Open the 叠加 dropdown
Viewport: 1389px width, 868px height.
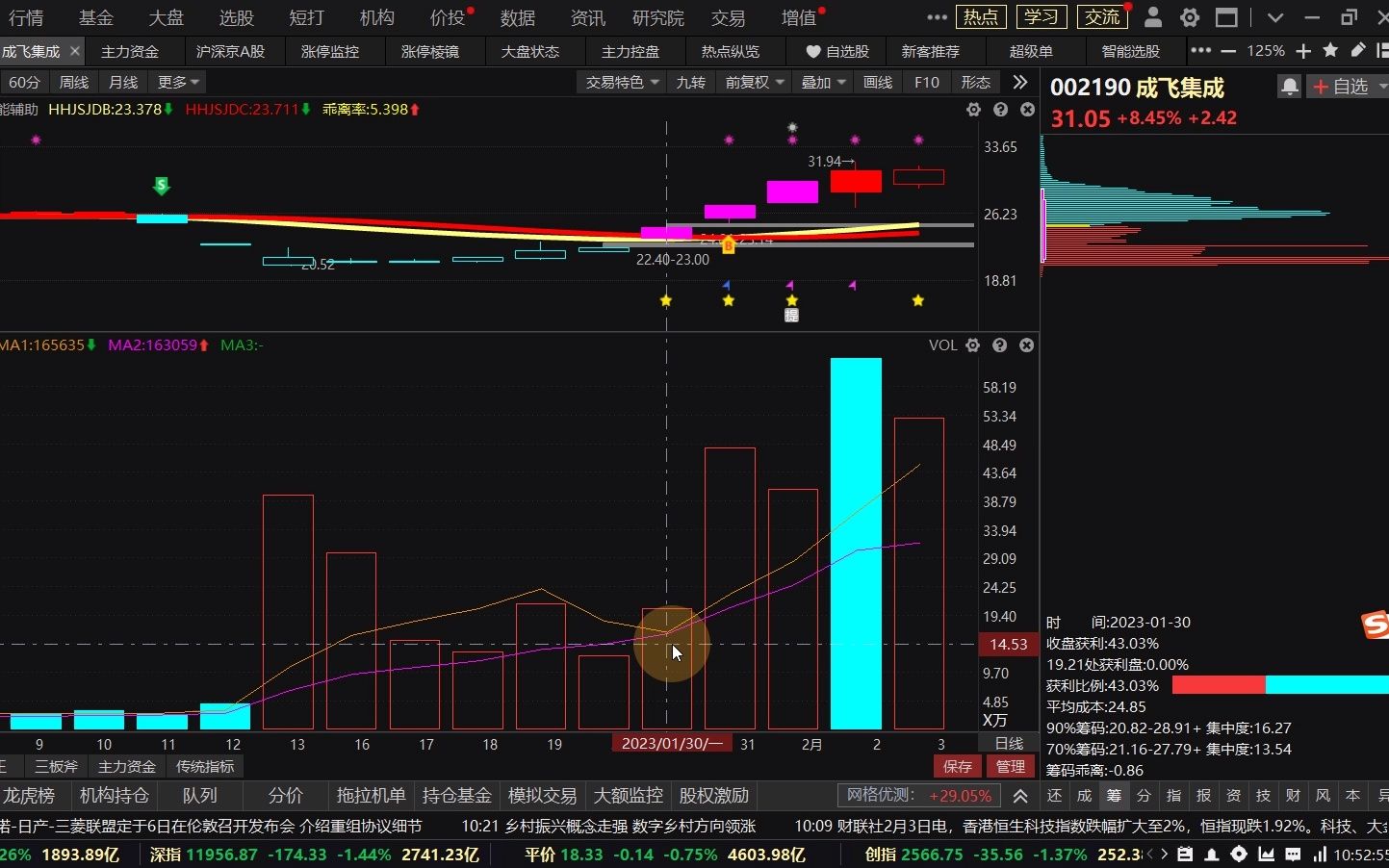[824, 82]
